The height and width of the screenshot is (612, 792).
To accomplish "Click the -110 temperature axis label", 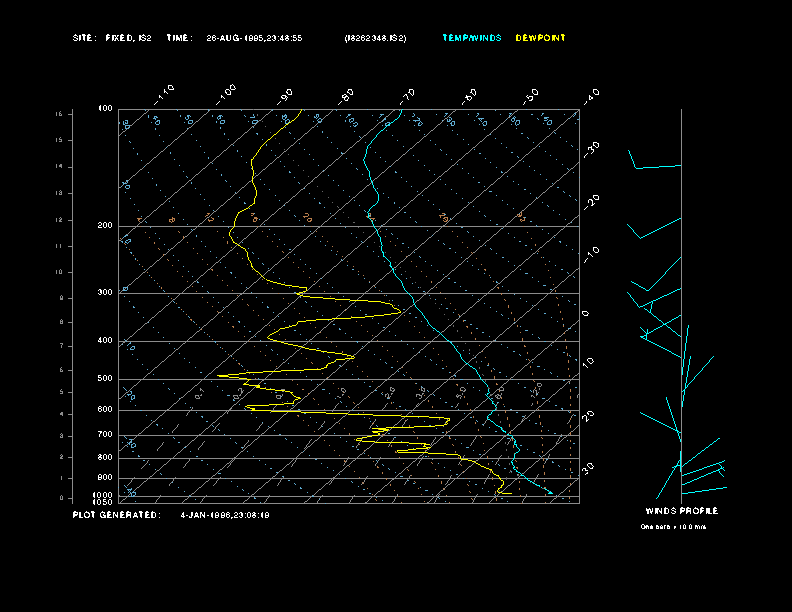I will [x=164, y=94].
